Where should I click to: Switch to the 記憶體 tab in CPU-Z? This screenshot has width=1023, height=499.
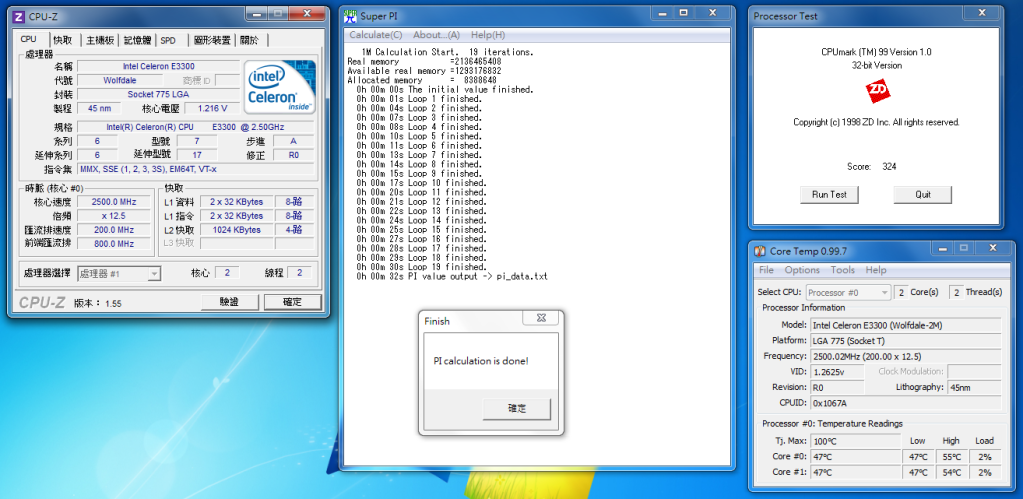pyautogui.click(x=138, y=40)
